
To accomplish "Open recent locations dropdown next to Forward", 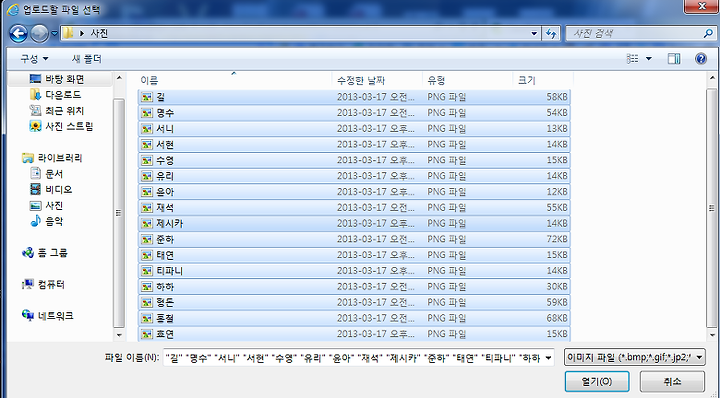I will [x=55, y=34].
